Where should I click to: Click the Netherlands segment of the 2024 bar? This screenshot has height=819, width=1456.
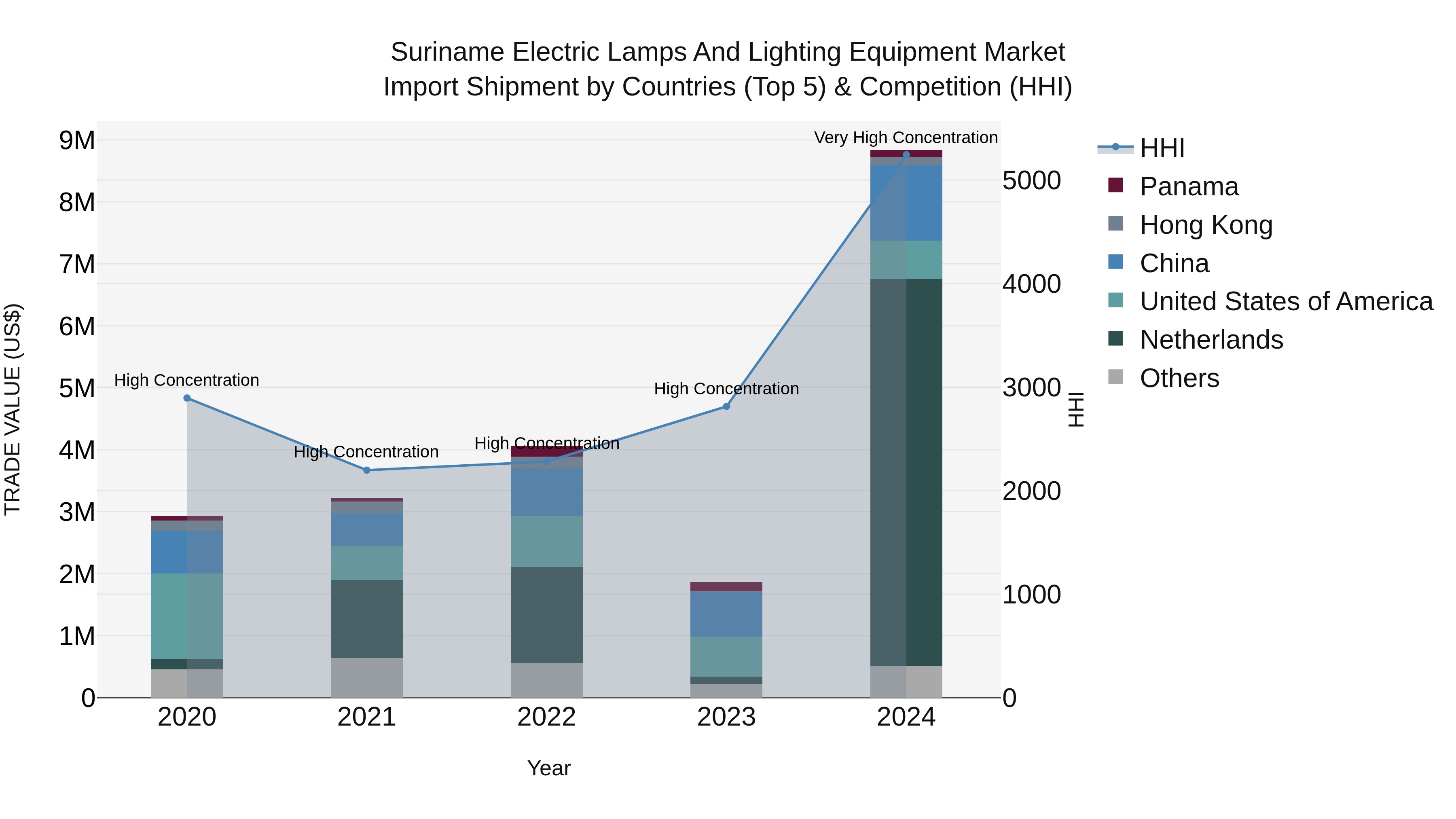click(x=906, y=472)
